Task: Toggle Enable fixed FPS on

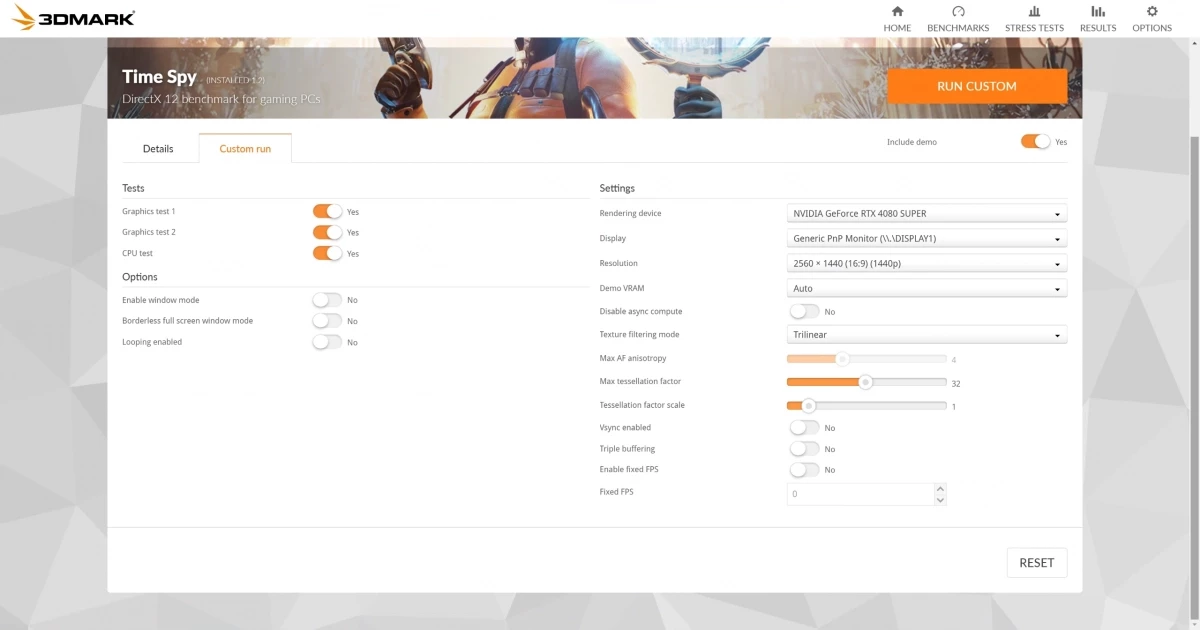Action: tap(804, 470)
